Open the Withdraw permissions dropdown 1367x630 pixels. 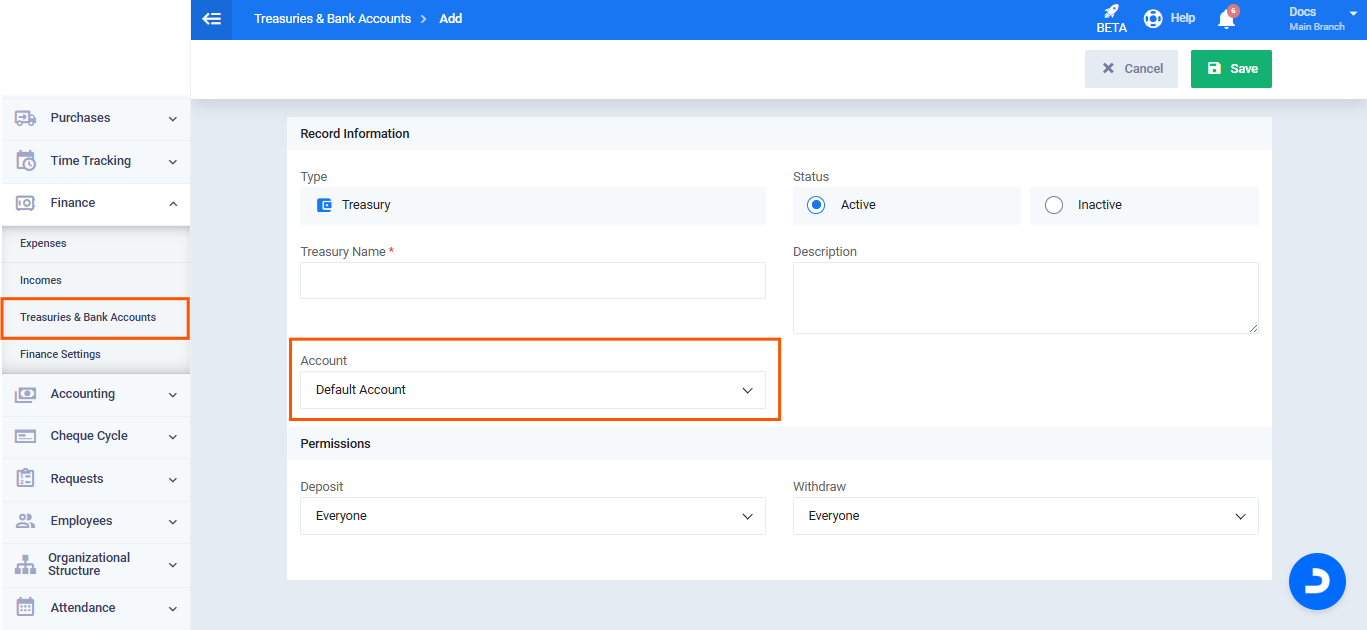click(1025, 516)
